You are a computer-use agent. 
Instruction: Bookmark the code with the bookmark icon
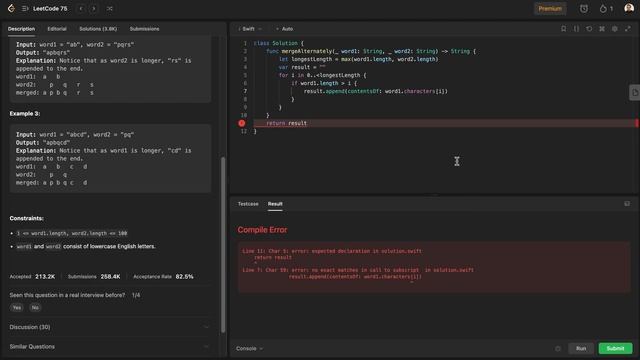click(x=564, y=29)
